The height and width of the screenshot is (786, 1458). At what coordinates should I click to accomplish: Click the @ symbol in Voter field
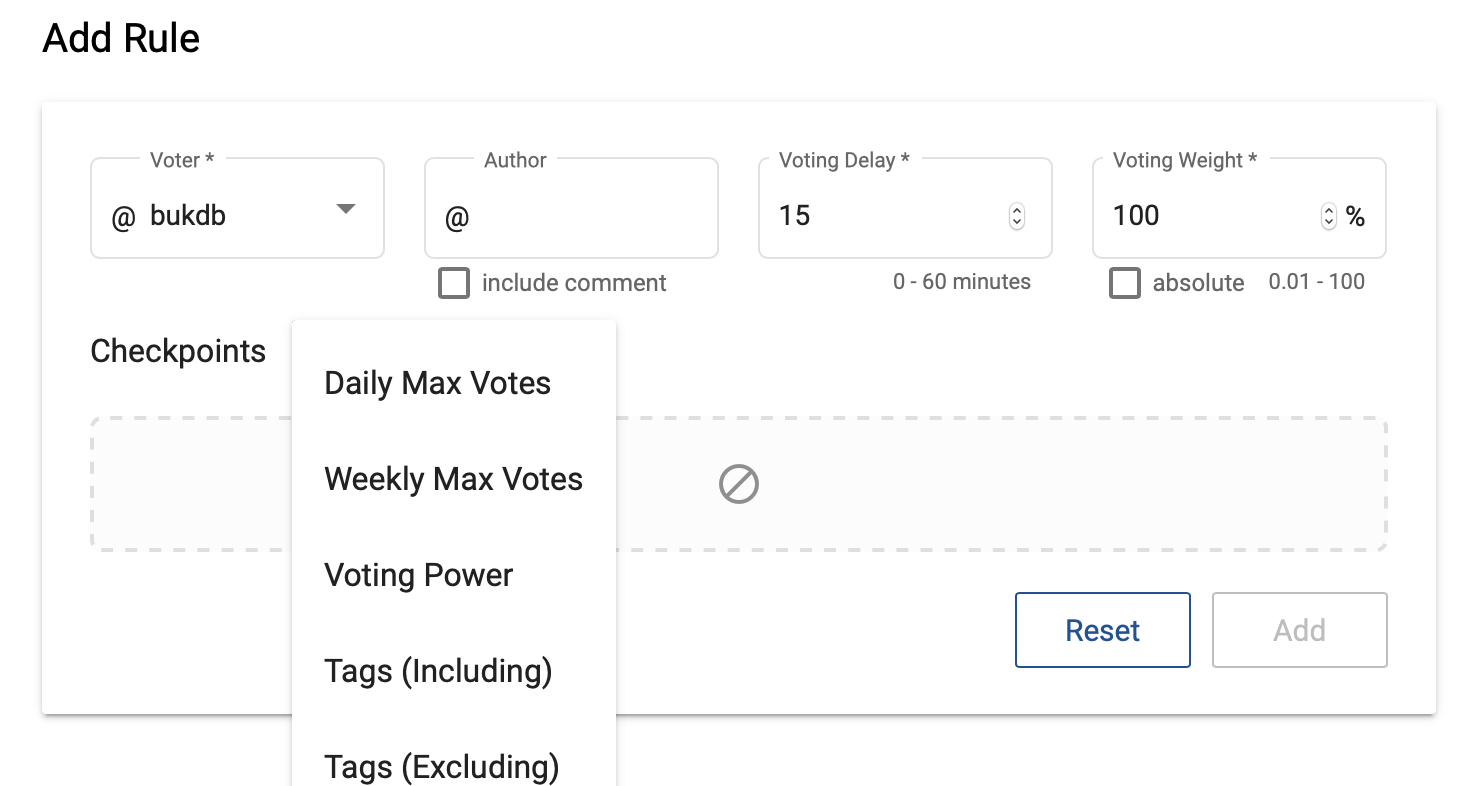pyautogui.click(x=123, y=217)
